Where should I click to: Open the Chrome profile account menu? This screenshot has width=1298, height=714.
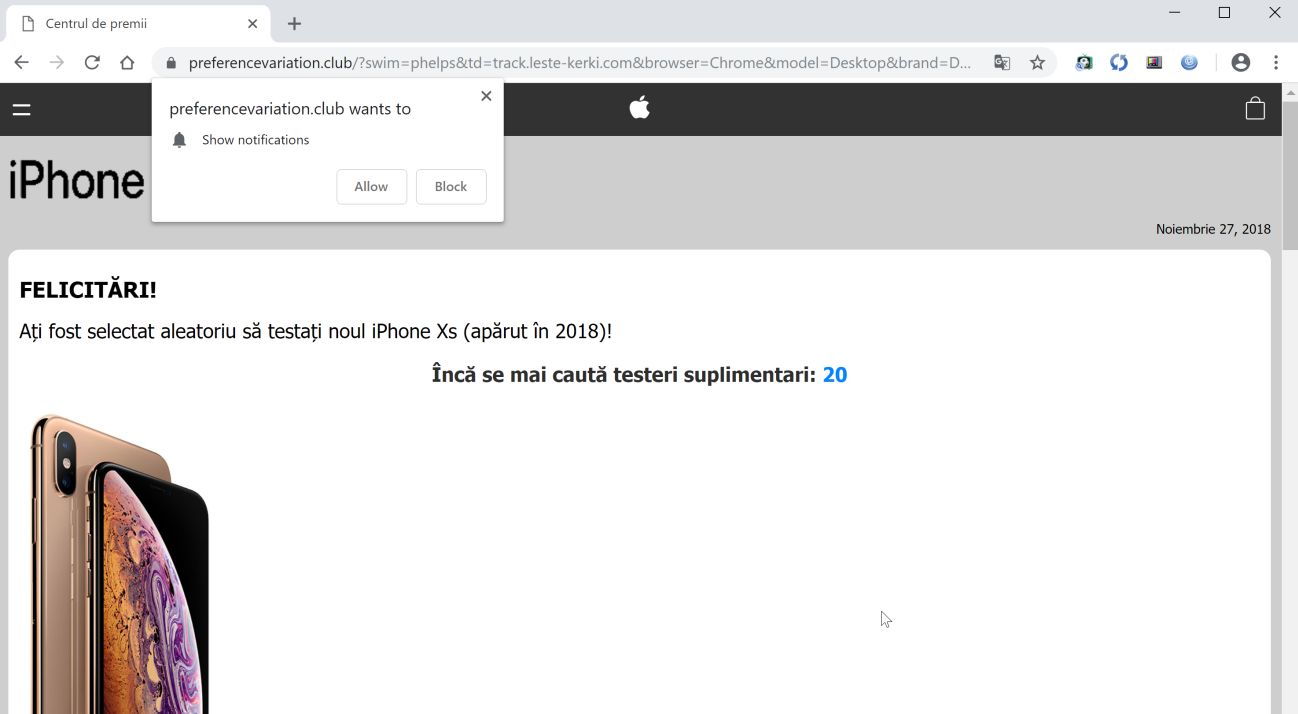[1241, 62]
